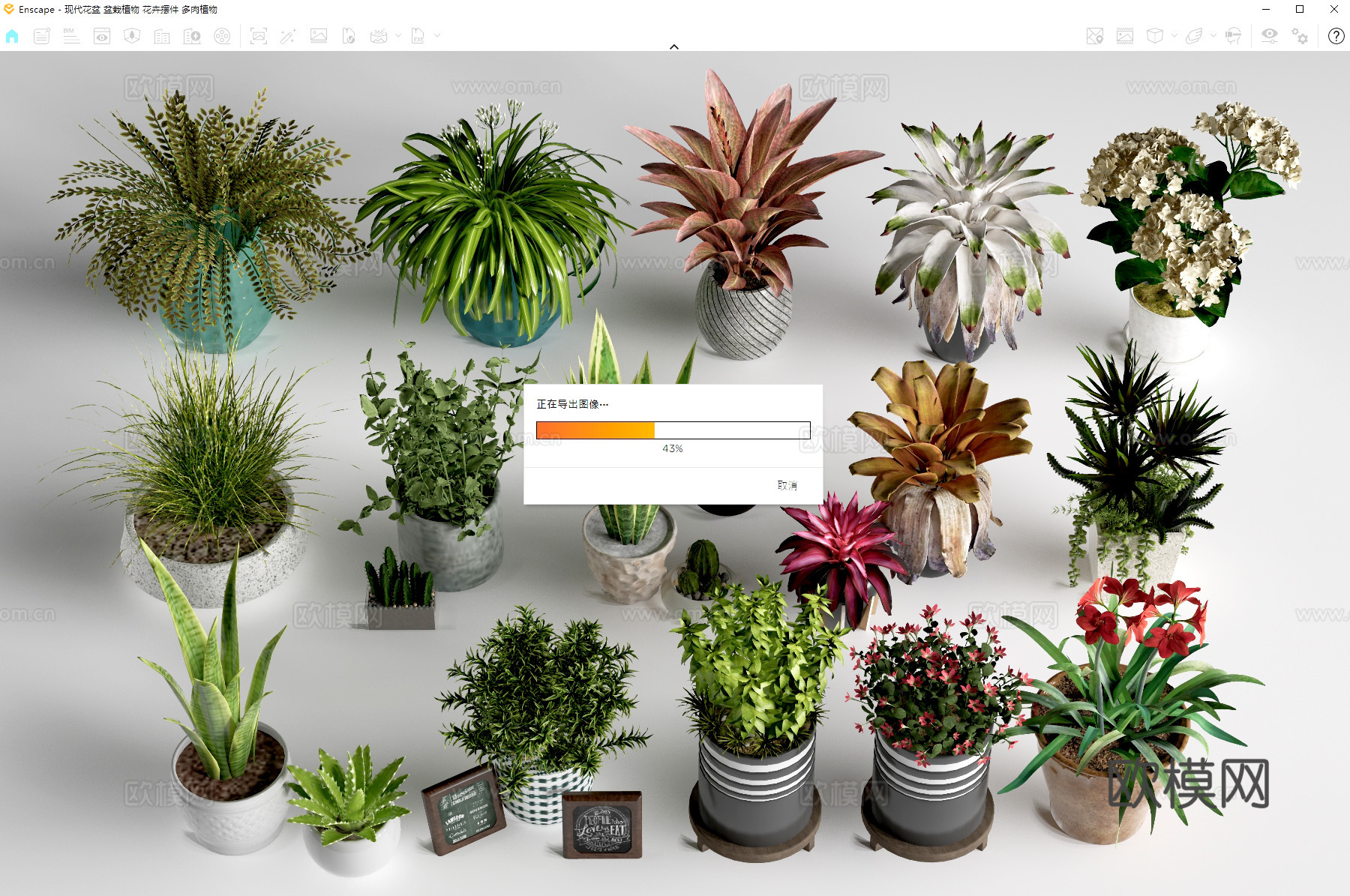Minimize the Enscape window

tap(1266, 9)
